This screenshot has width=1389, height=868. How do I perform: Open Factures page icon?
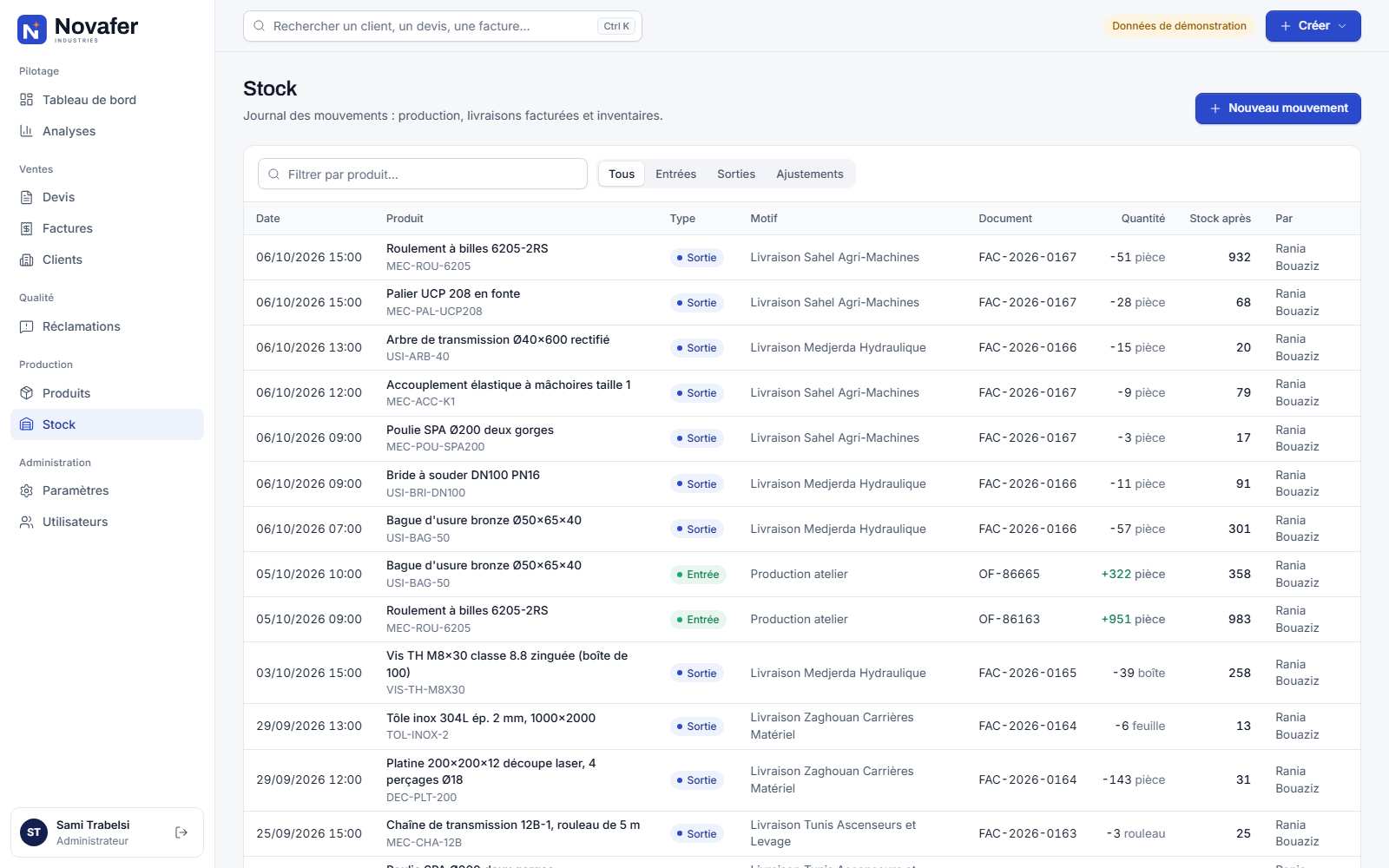click(x=27, y=228)
